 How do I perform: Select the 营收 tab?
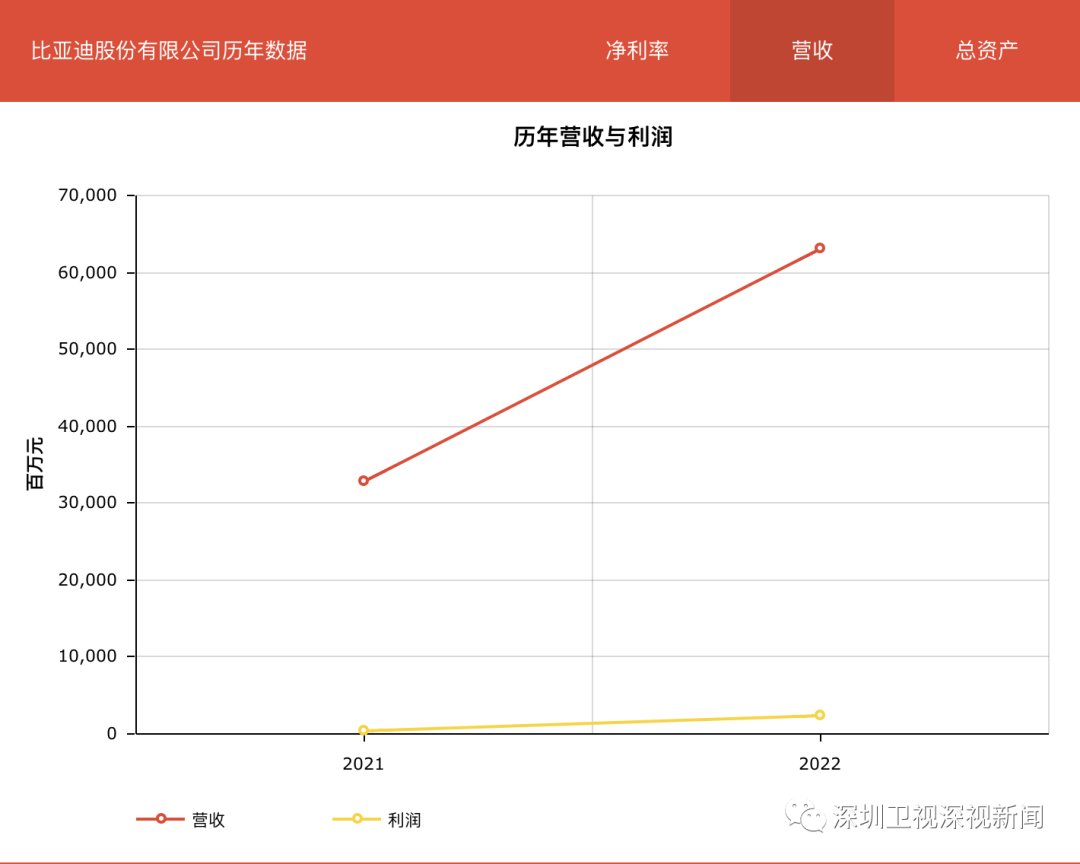coord(812,51)
